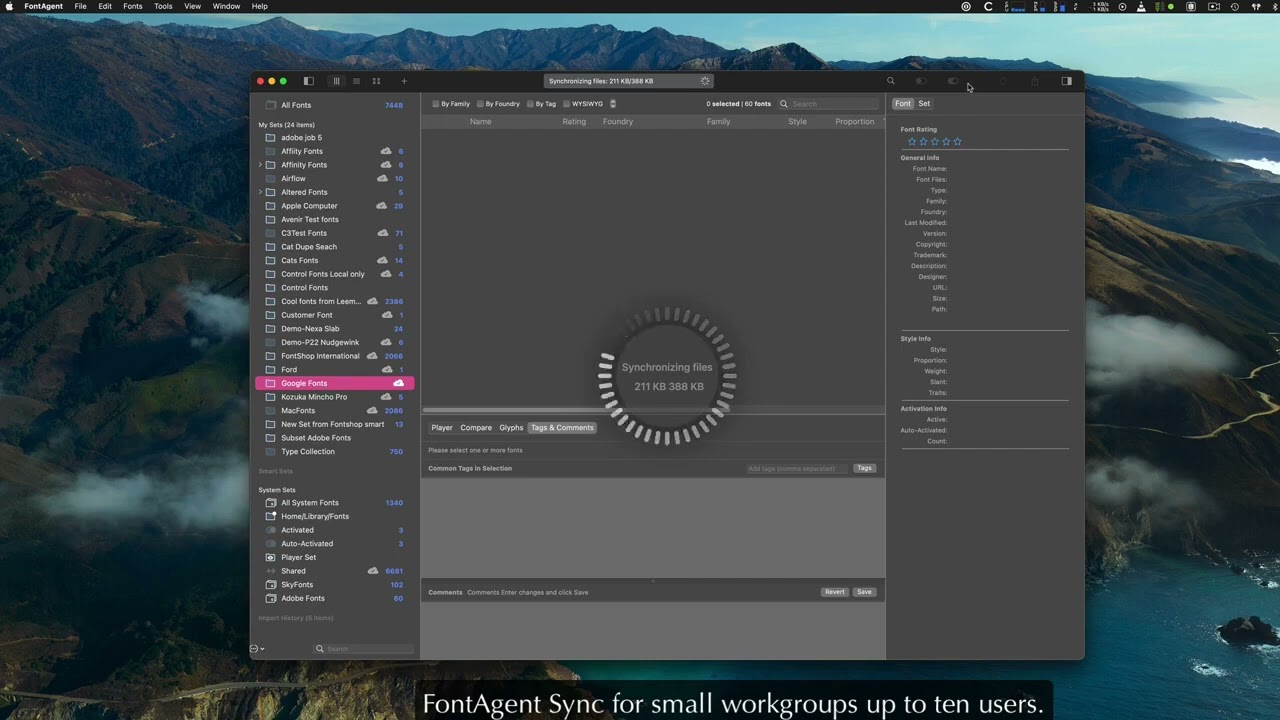Viewport: 1280px width, 720px height.
Task: Click the Save comments button
Action: (x=864, y=592)
